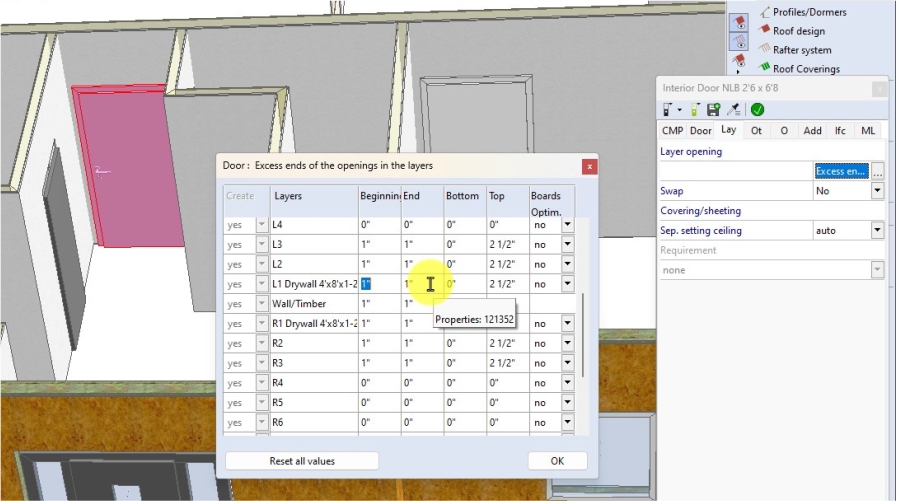Toggle the top eye visibility button
Screen dimensions: 898x501
(x=739, y=22)
